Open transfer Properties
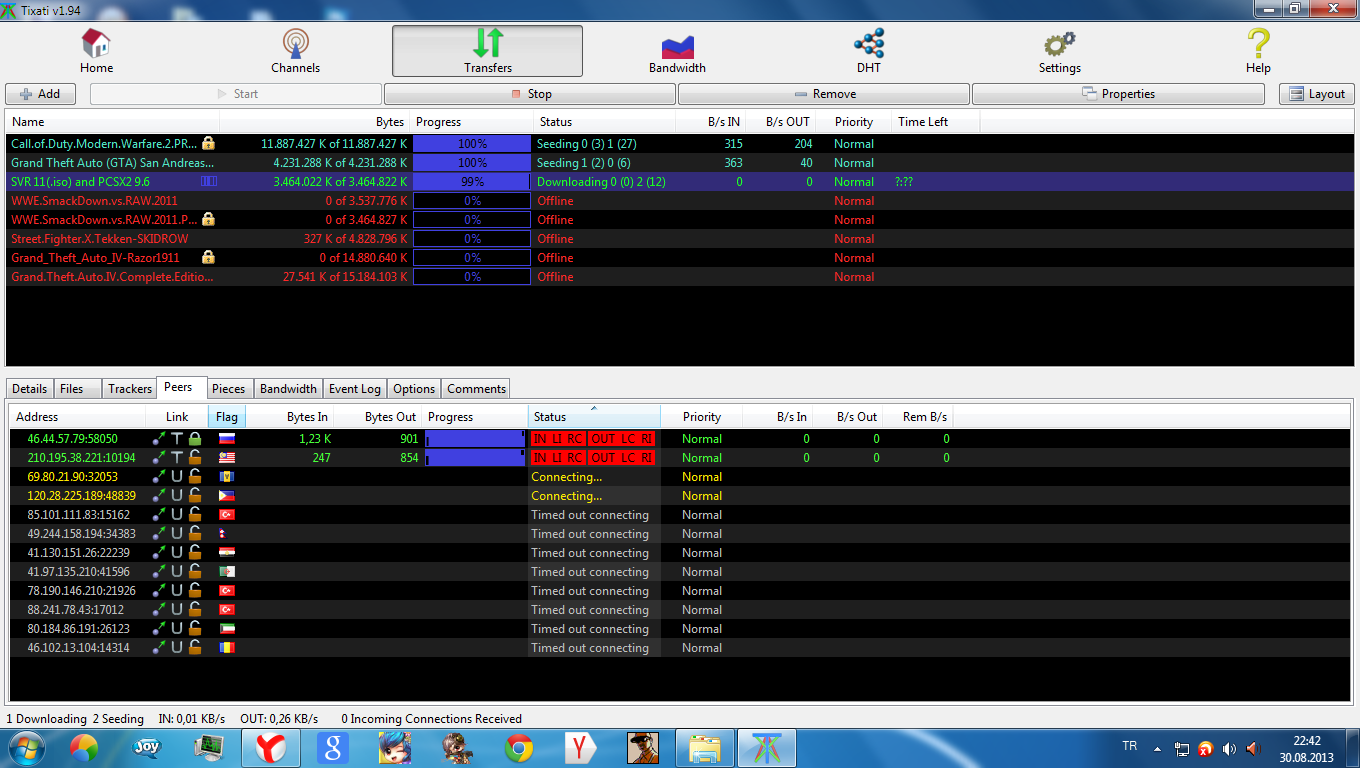 tap(1118, 94)
